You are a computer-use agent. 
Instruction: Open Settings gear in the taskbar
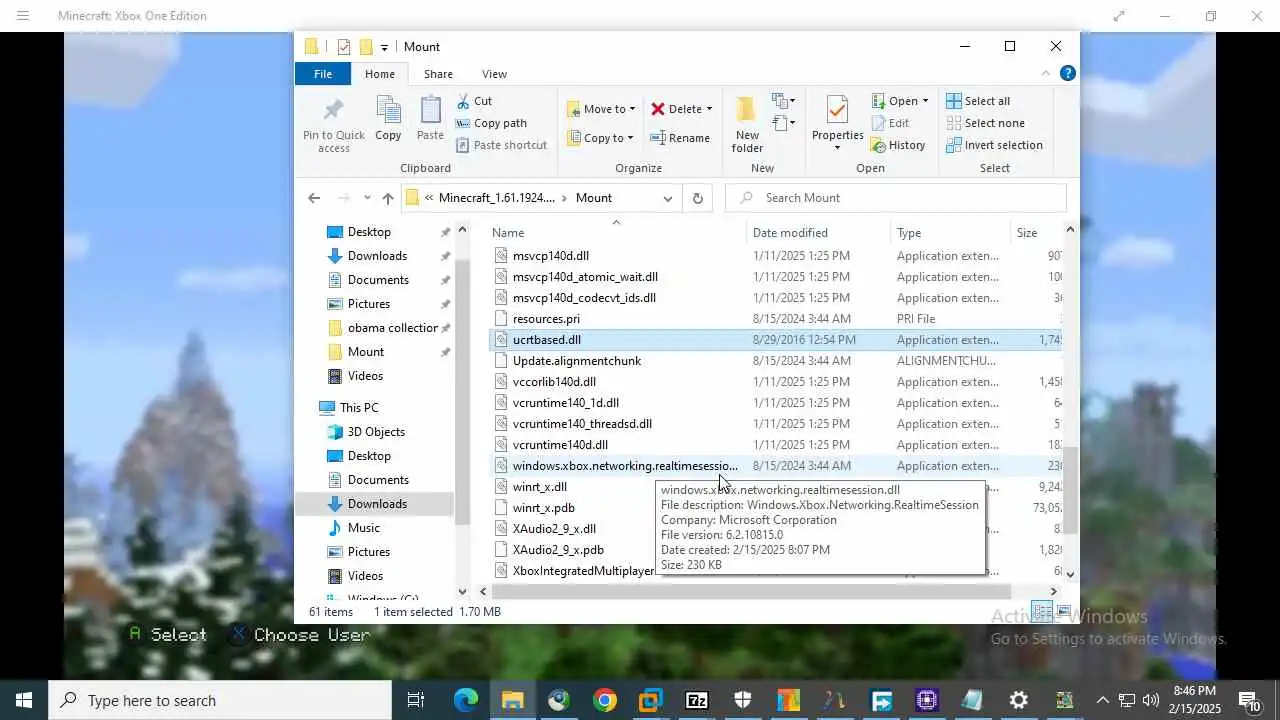pyautogui.click(x=1018, y=700)
